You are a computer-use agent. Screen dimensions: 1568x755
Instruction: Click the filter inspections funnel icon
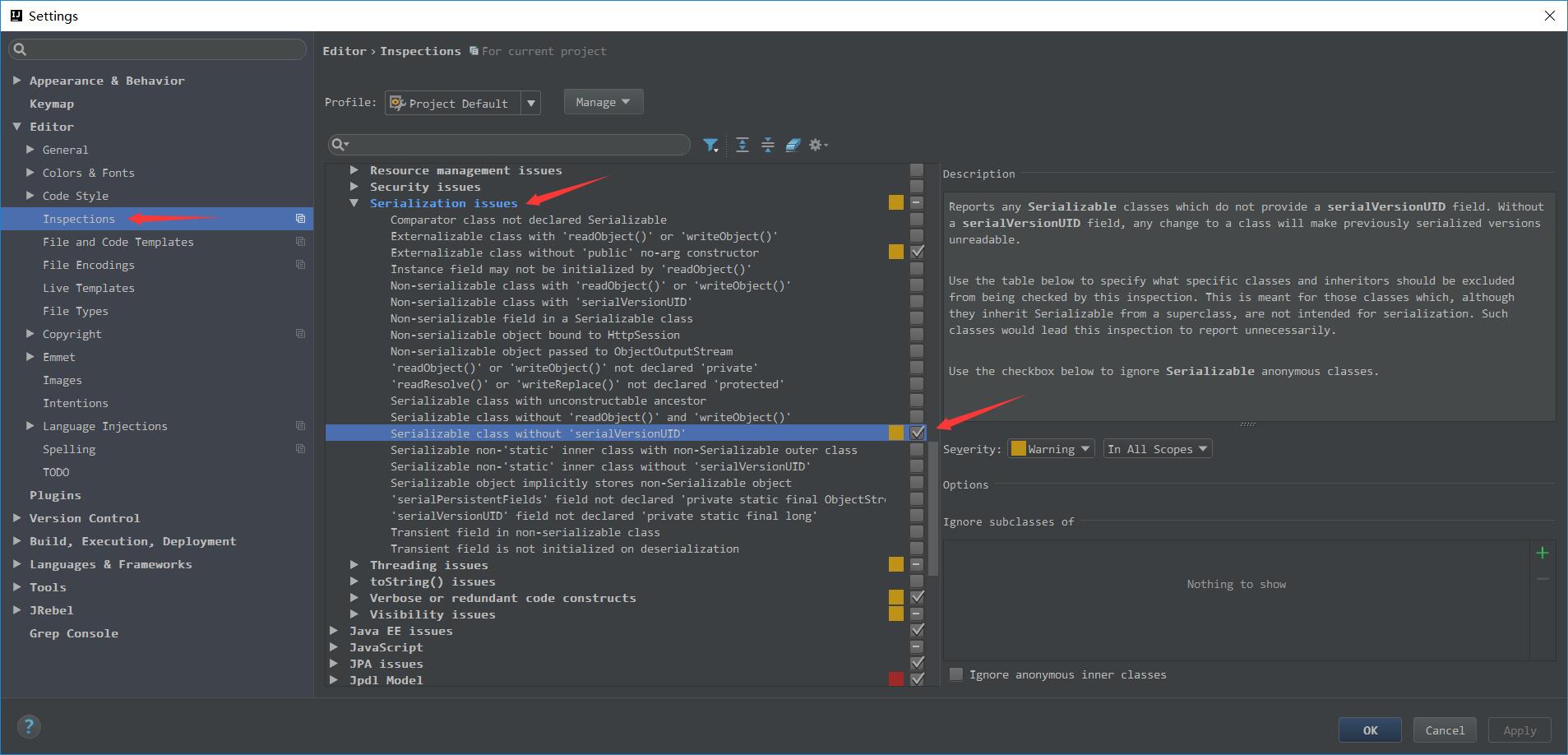click(710, 146)
